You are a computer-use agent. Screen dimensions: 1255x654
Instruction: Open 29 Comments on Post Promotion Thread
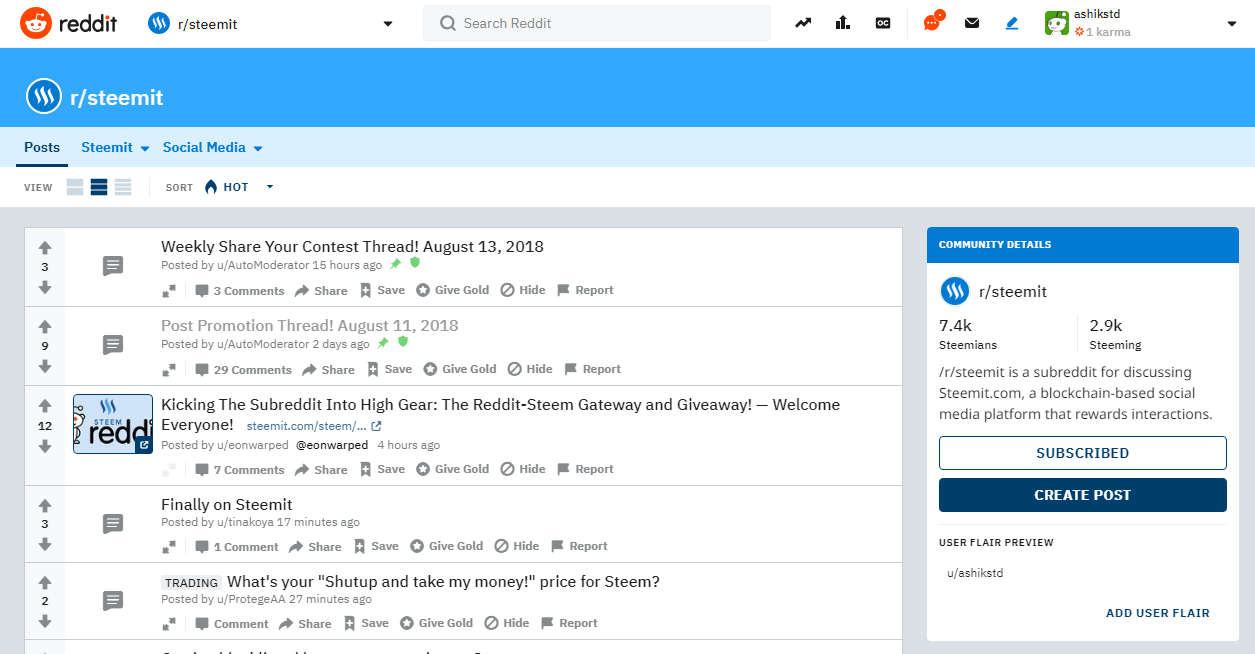[243, 370]
